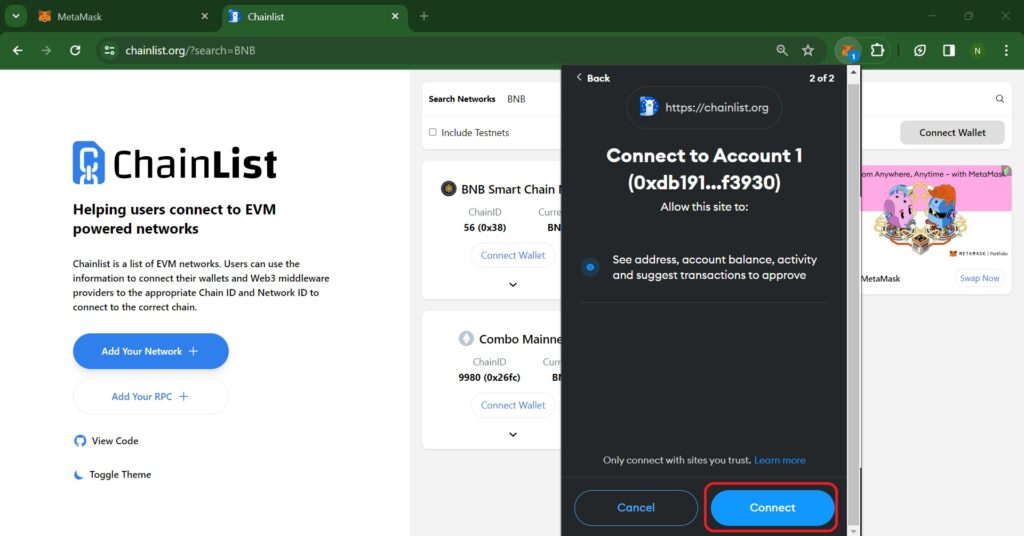
Task: Click the address bar URL chainlist.org
Action: [x=190, y=50]
